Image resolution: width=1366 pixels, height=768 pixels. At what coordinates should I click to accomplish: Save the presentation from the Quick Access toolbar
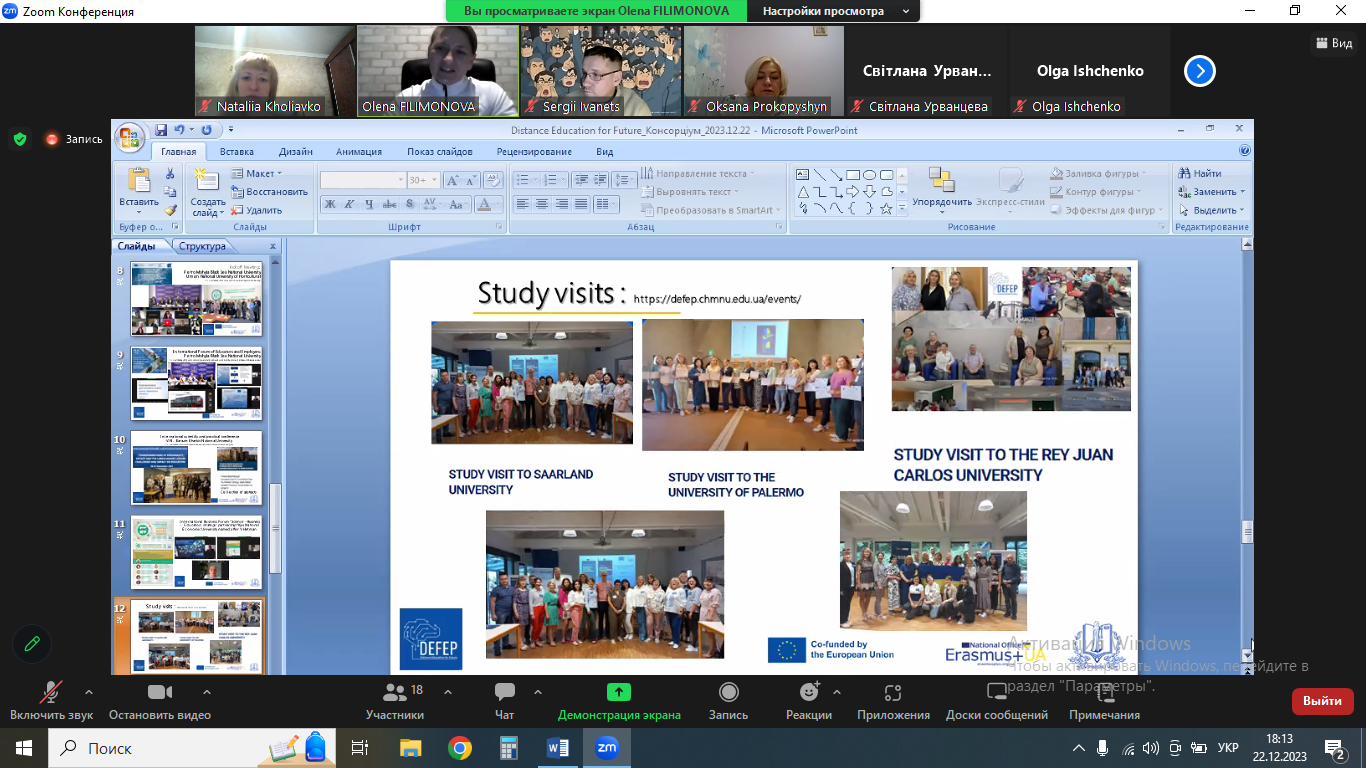pos(161,129)
